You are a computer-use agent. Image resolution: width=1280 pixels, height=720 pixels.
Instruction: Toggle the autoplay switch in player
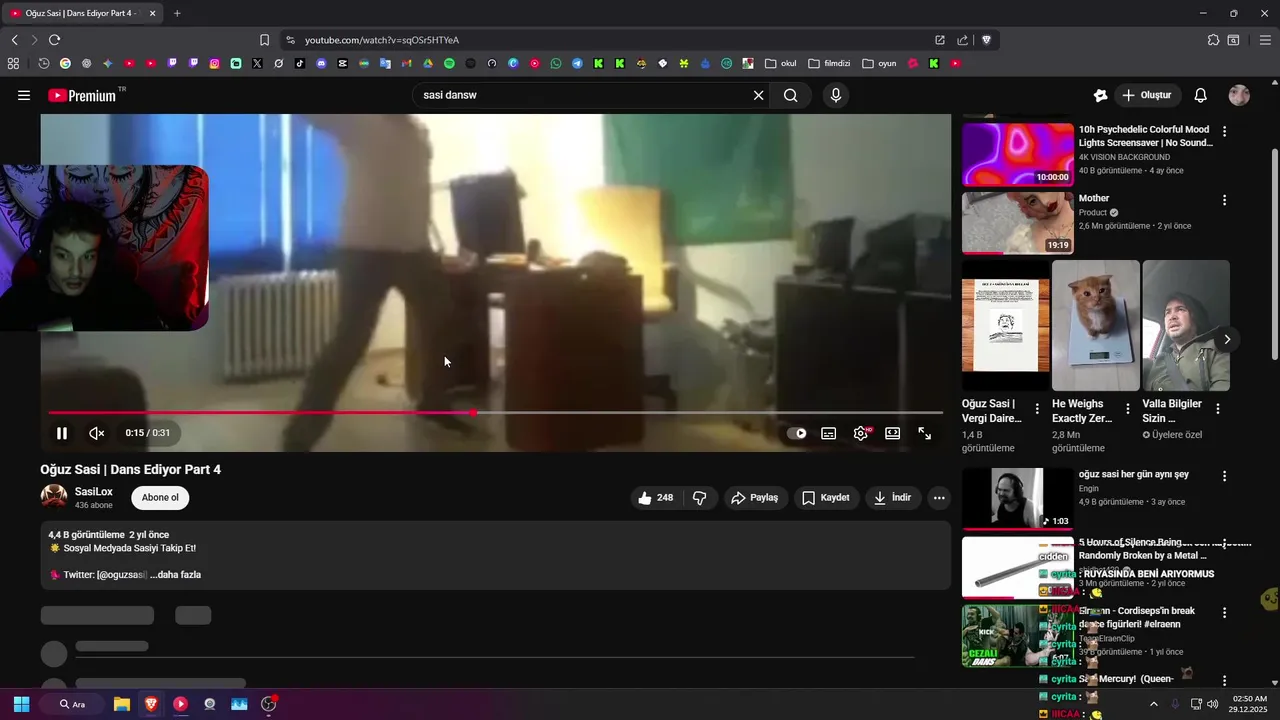pos(797,433)
